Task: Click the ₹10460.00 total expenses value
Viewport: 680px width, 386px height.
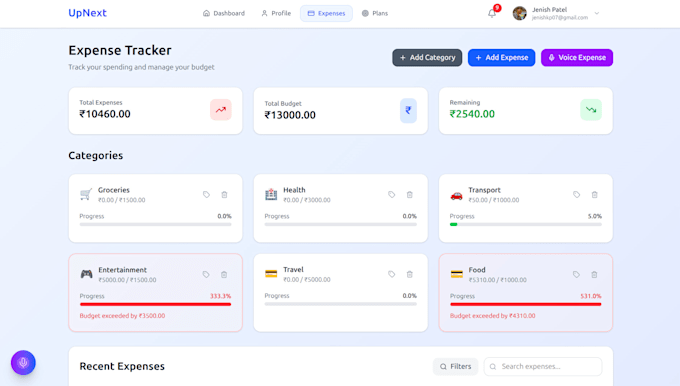Action: pyautogui.click(x=105, y=114)
